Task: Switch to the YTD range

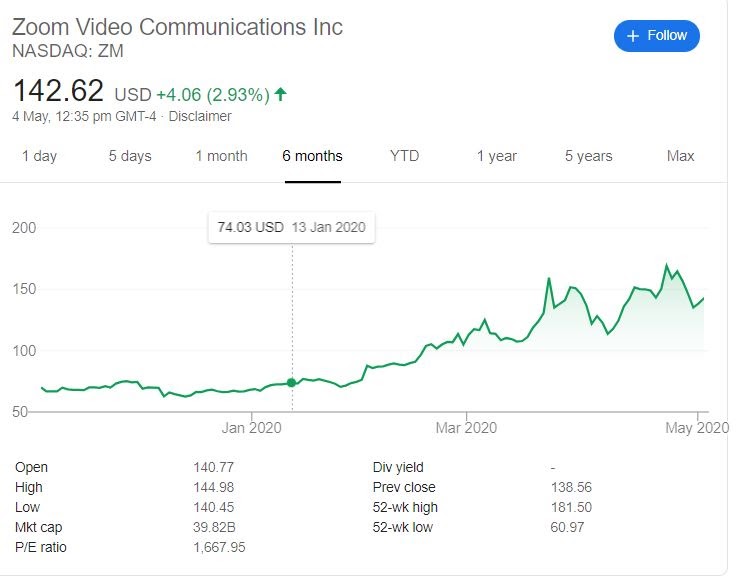Action: coord(404,156)
